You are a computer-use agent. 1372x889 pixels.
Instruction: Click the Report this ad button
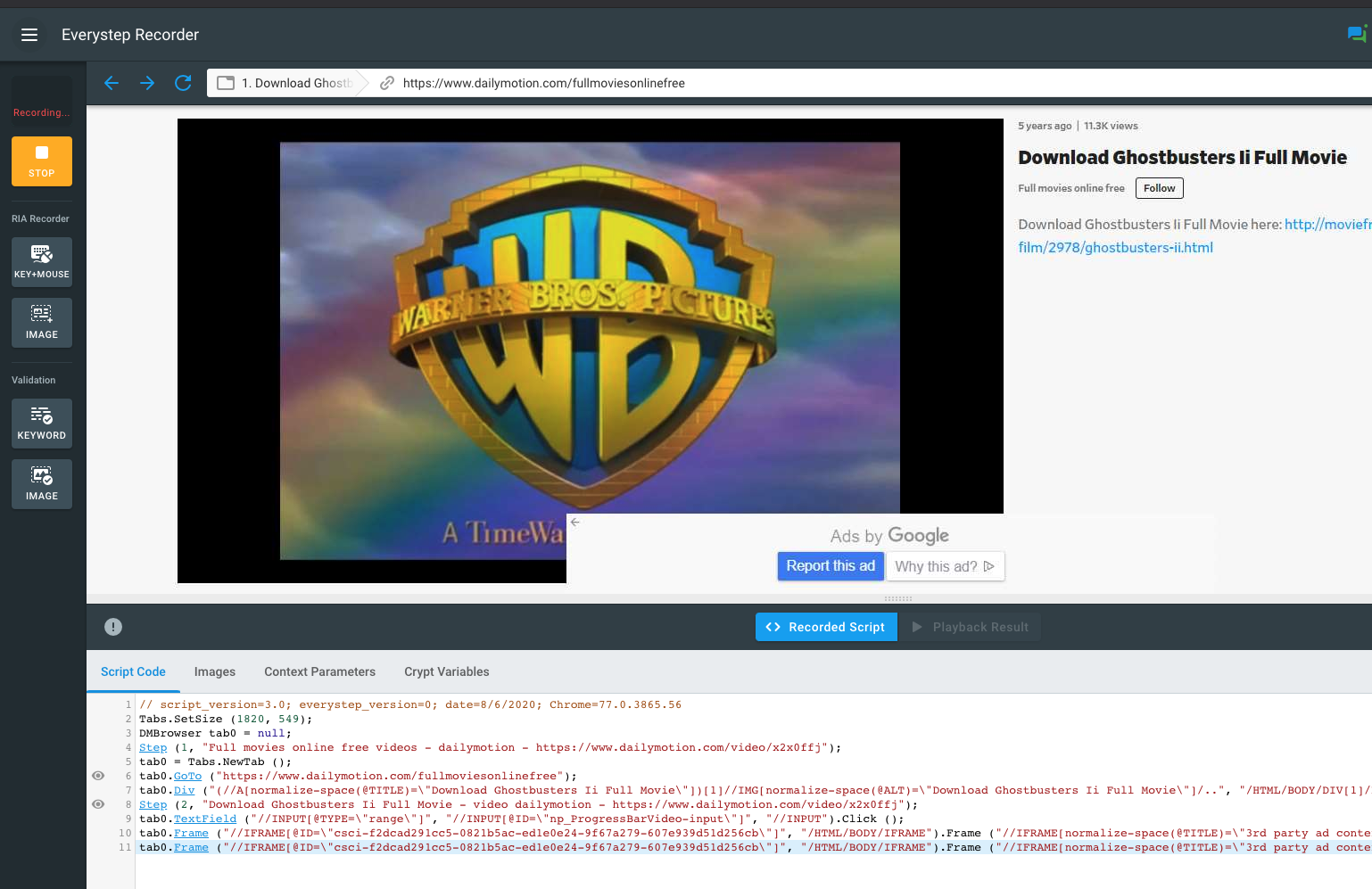point(830,566)
